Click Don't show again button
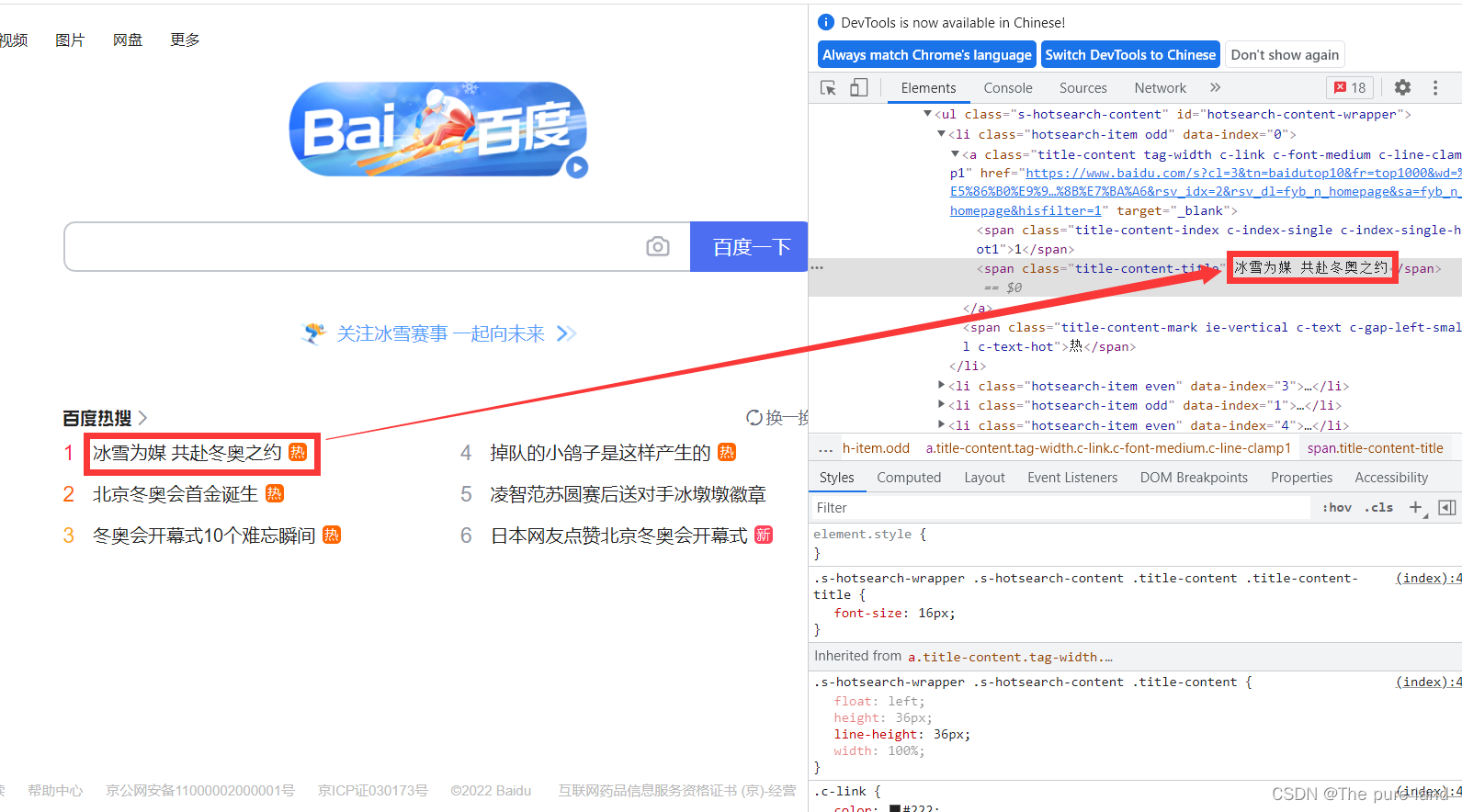 (x=1285, y=55)
